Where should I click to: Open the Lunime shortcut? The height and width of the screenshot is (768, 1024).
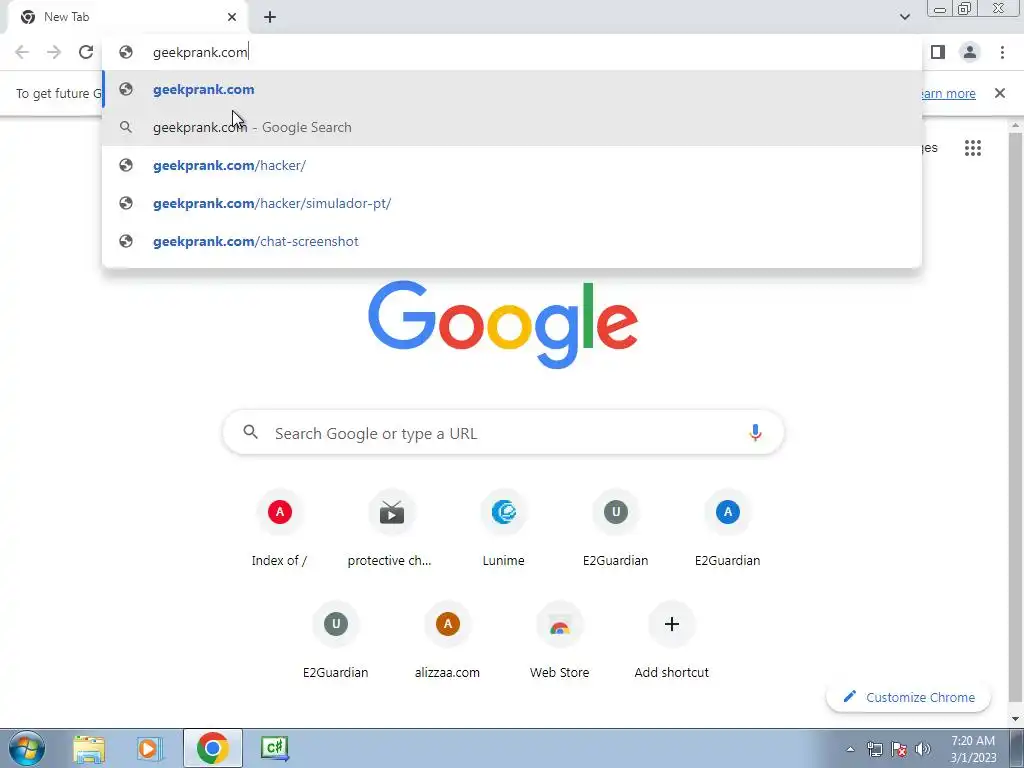pos(504,530)
